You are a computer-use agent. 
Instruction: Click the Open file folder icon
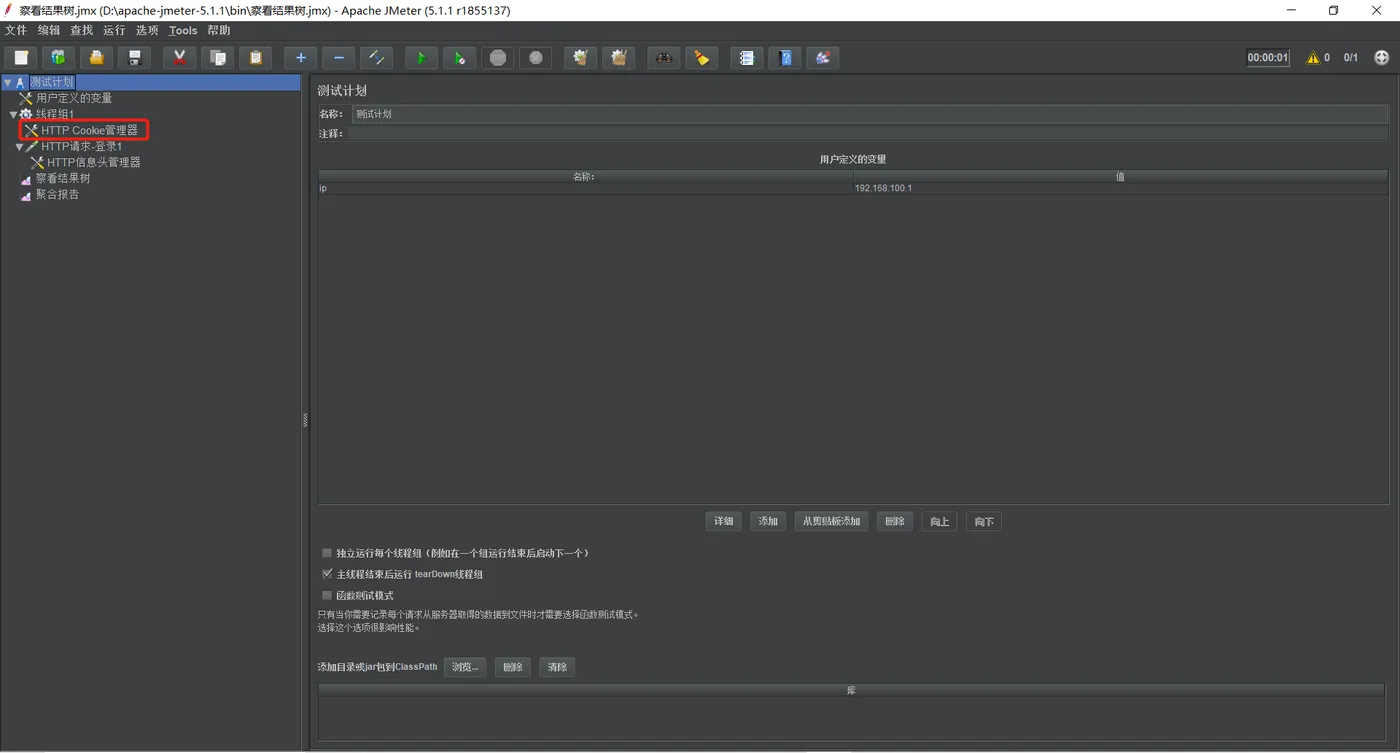[x=96, y=58]
